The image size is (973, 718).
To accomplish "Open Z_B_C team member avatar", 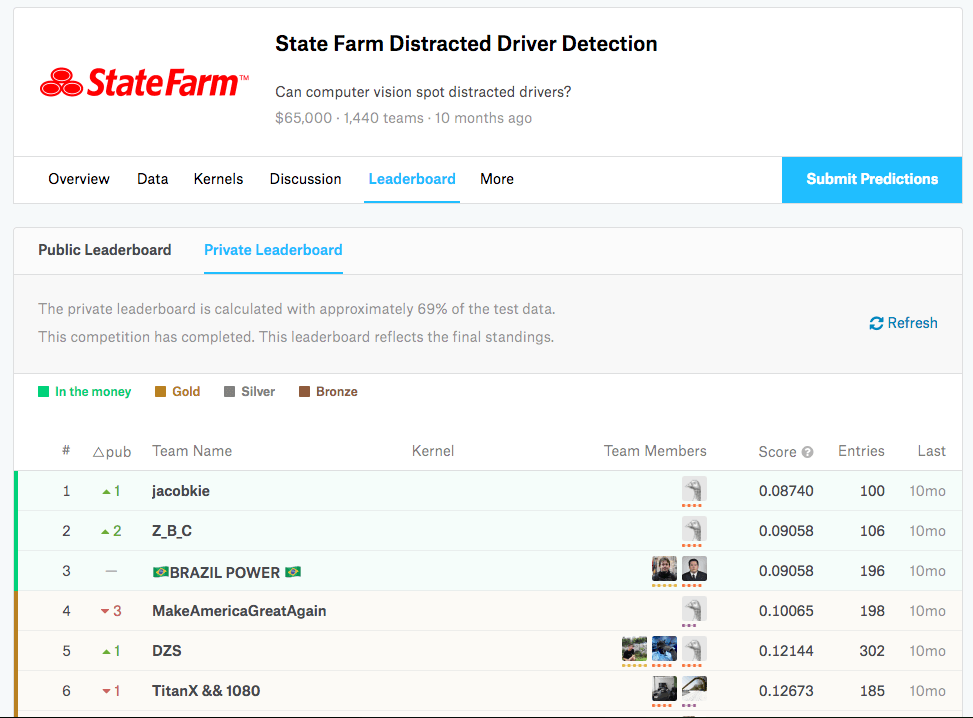I will pos(694,529).
